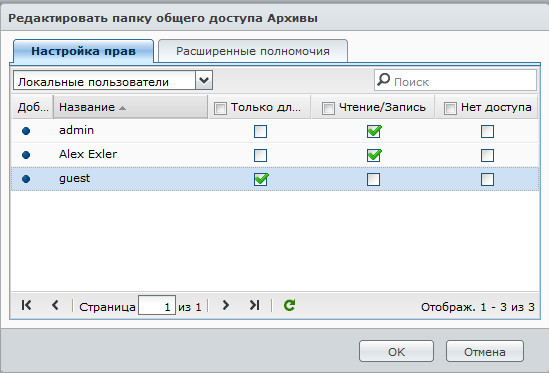Click the search magnifier icon

point(383,80)
